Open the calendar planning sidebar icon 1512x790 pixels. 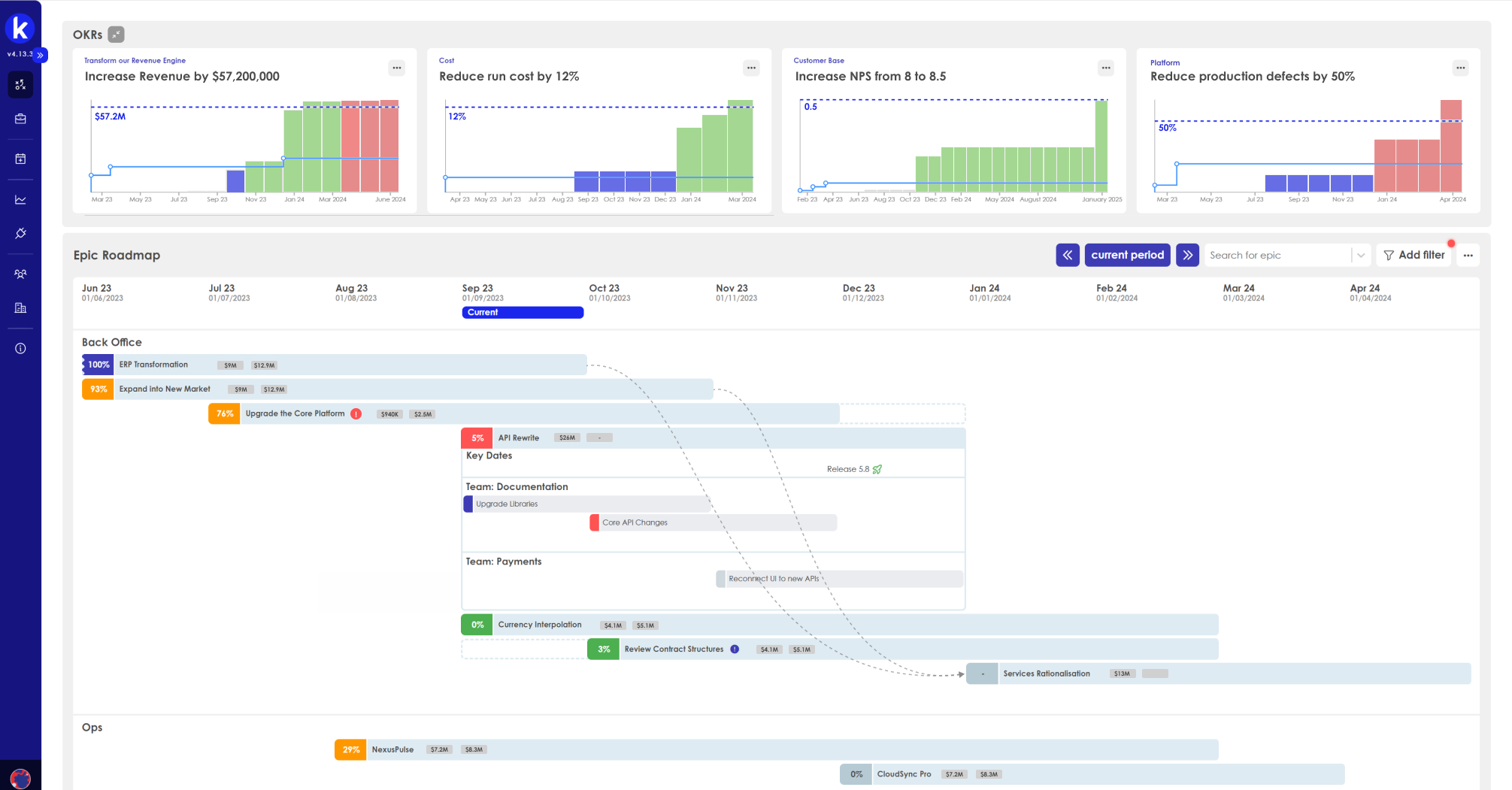pyautogui.click(x=20, y=159)
